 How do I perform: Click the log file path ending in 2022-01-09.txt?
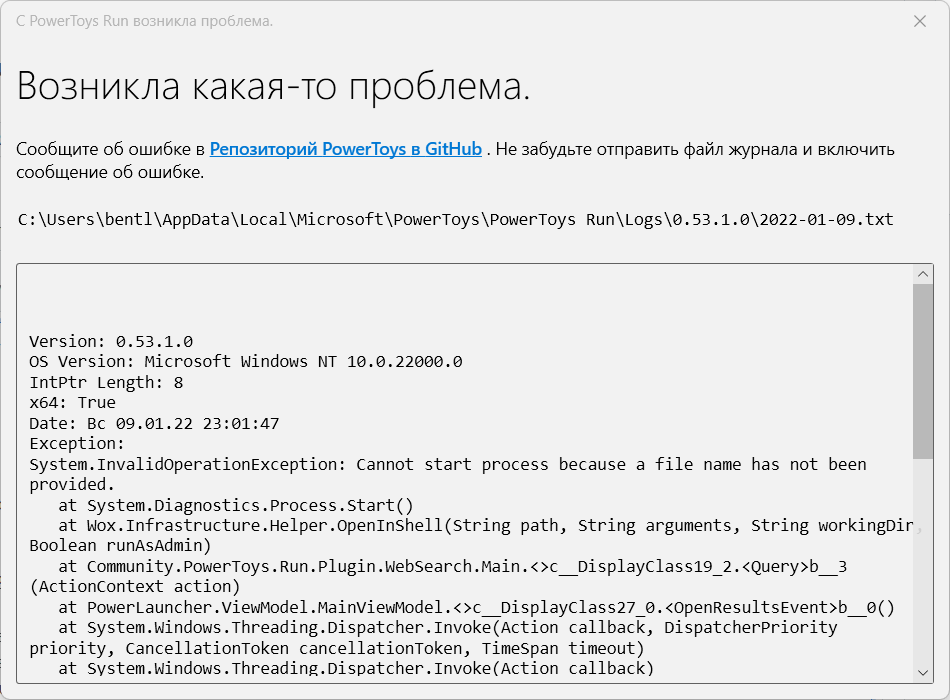click(x=456, y=219)
